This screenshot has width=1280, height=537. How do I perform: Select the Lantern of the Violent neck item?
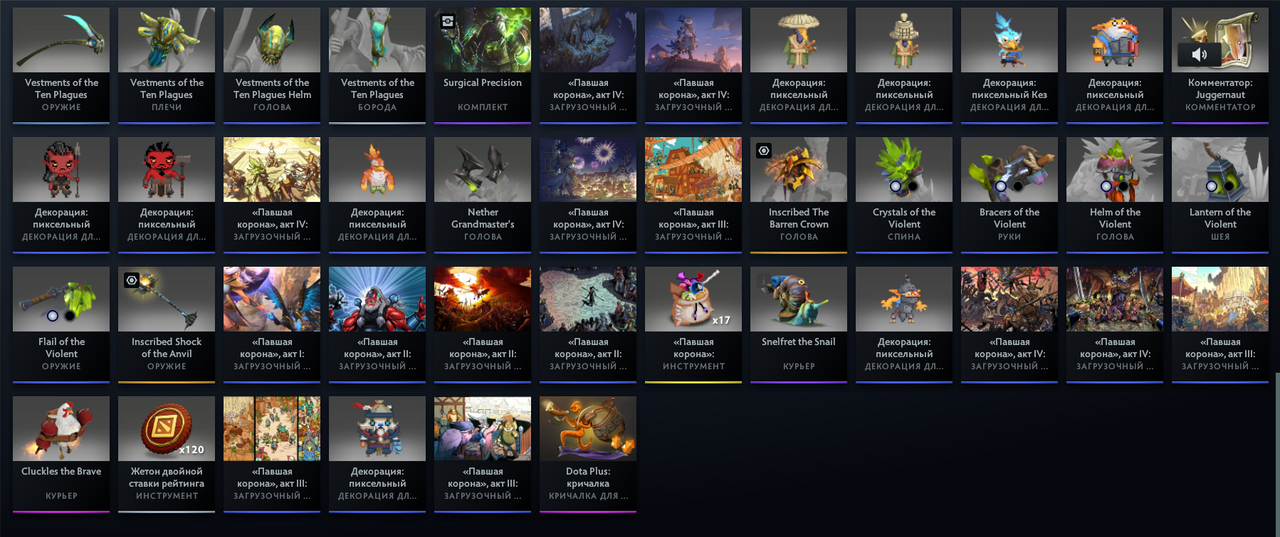pos(1220,190)
